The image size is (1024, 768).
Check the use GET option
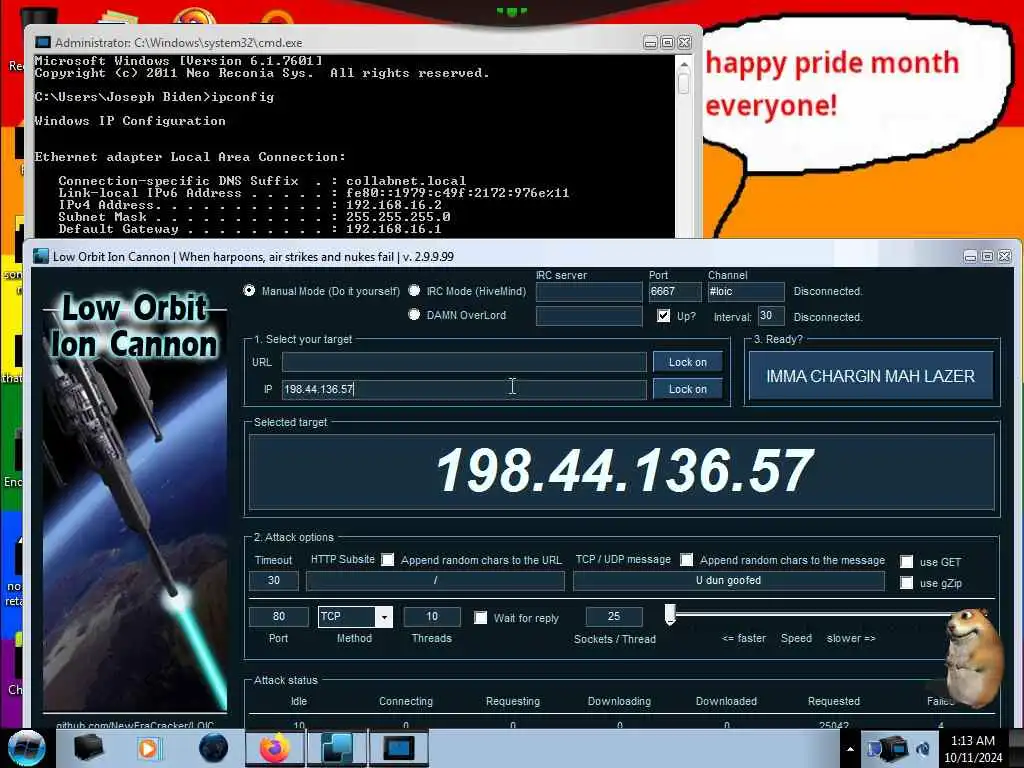pyautogui.click(x=906, y=562)
